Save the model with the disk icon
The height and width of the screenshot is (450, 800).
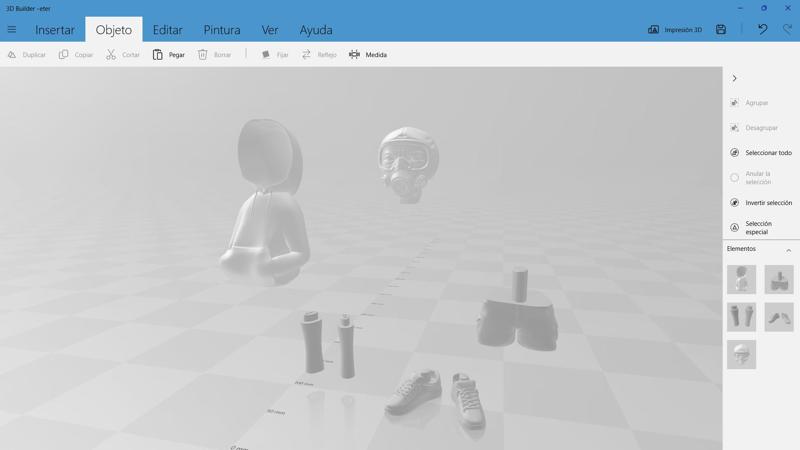[720, 30]
